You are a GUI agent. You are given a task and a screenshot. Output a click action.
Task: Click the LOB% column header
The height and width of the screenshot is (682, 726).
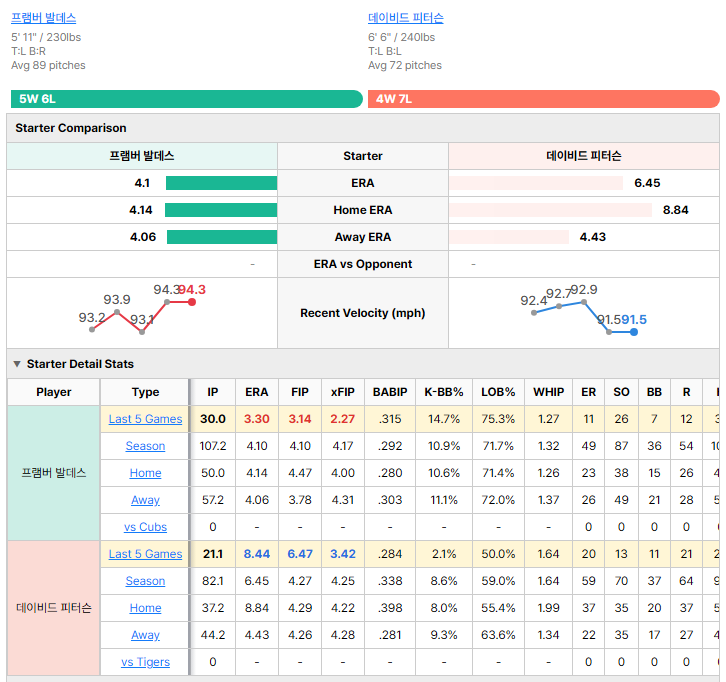[498, 392]
